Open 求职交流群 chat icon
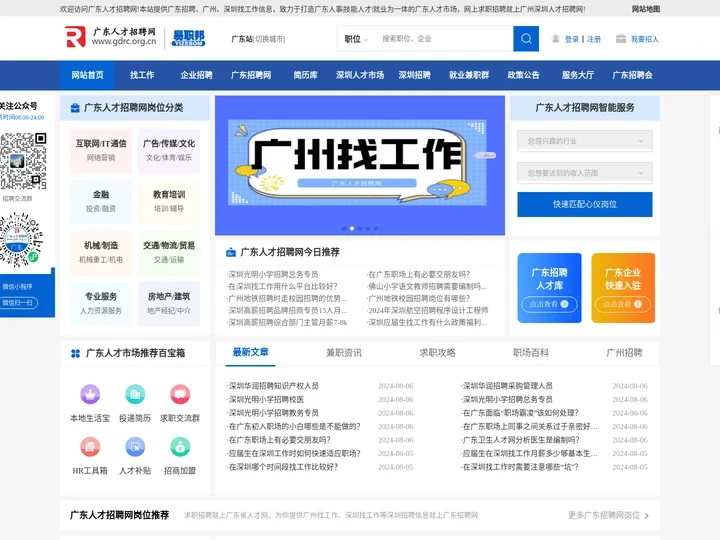 180,394
